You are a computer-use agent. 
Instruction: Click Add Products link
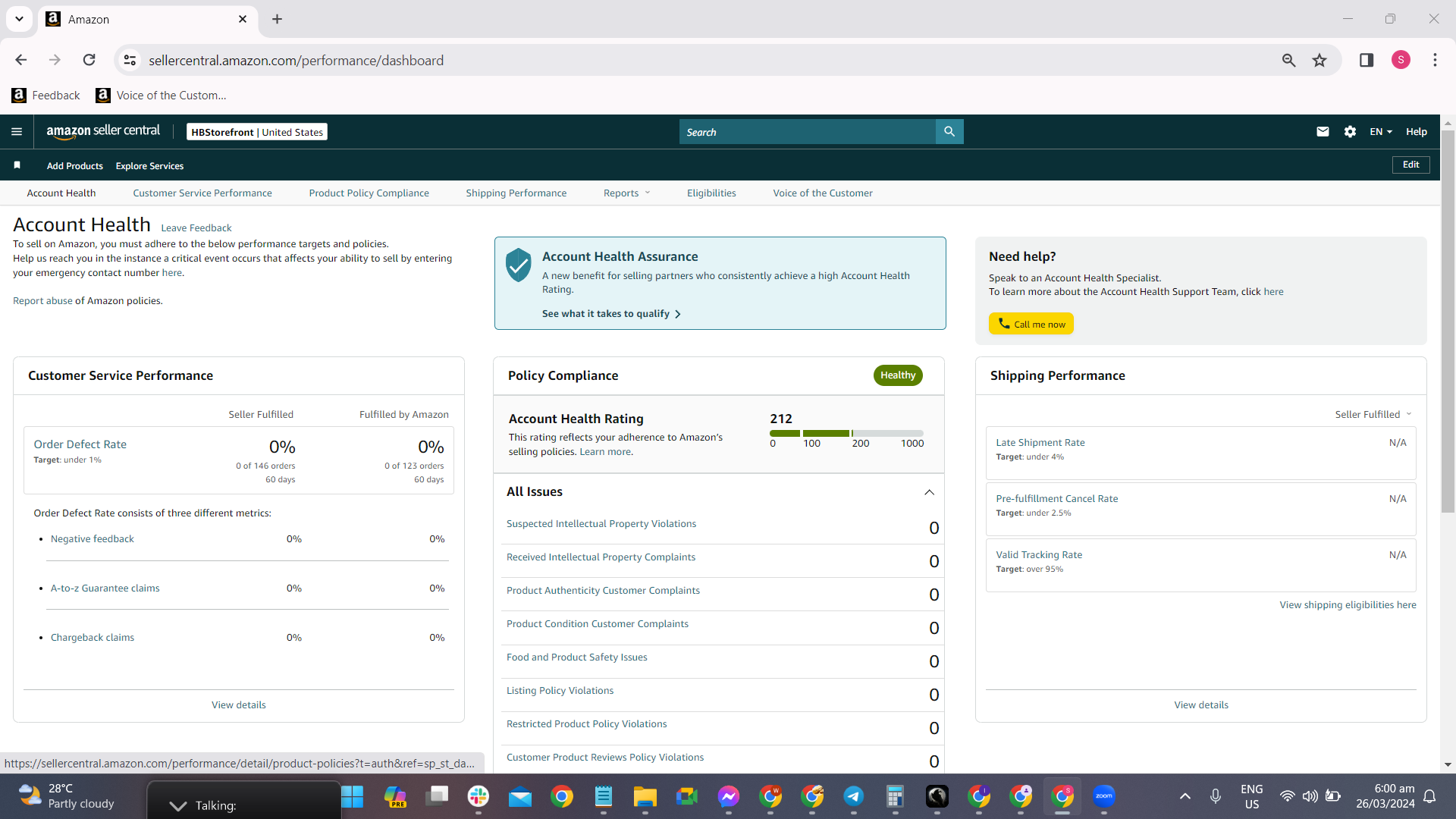[x=75, y=166]
